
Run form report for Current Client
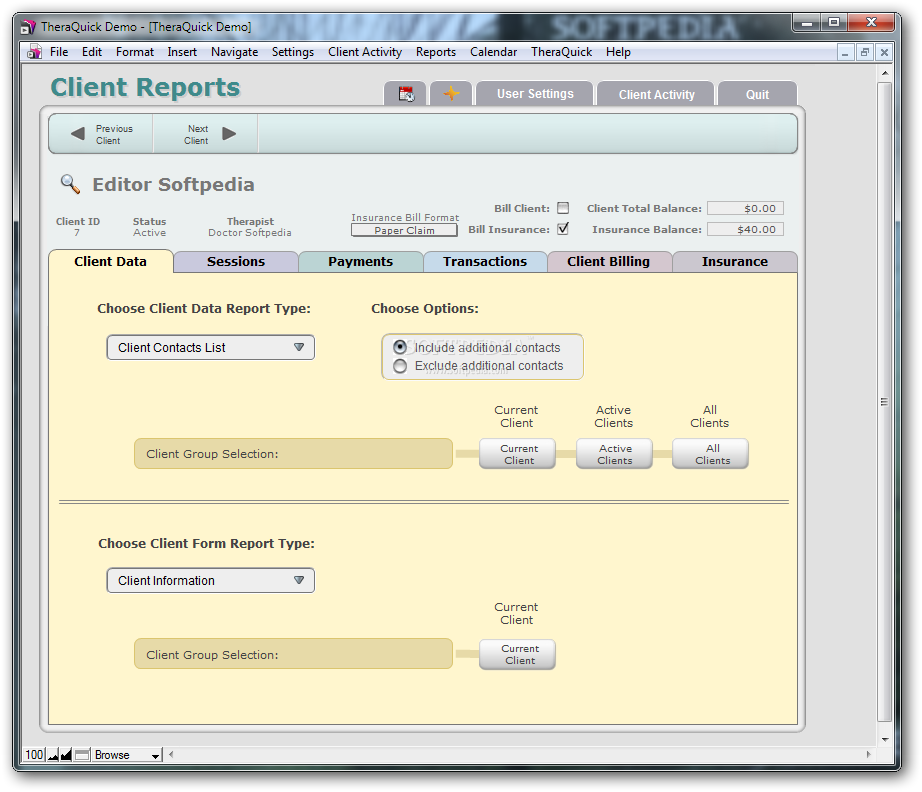517,654
